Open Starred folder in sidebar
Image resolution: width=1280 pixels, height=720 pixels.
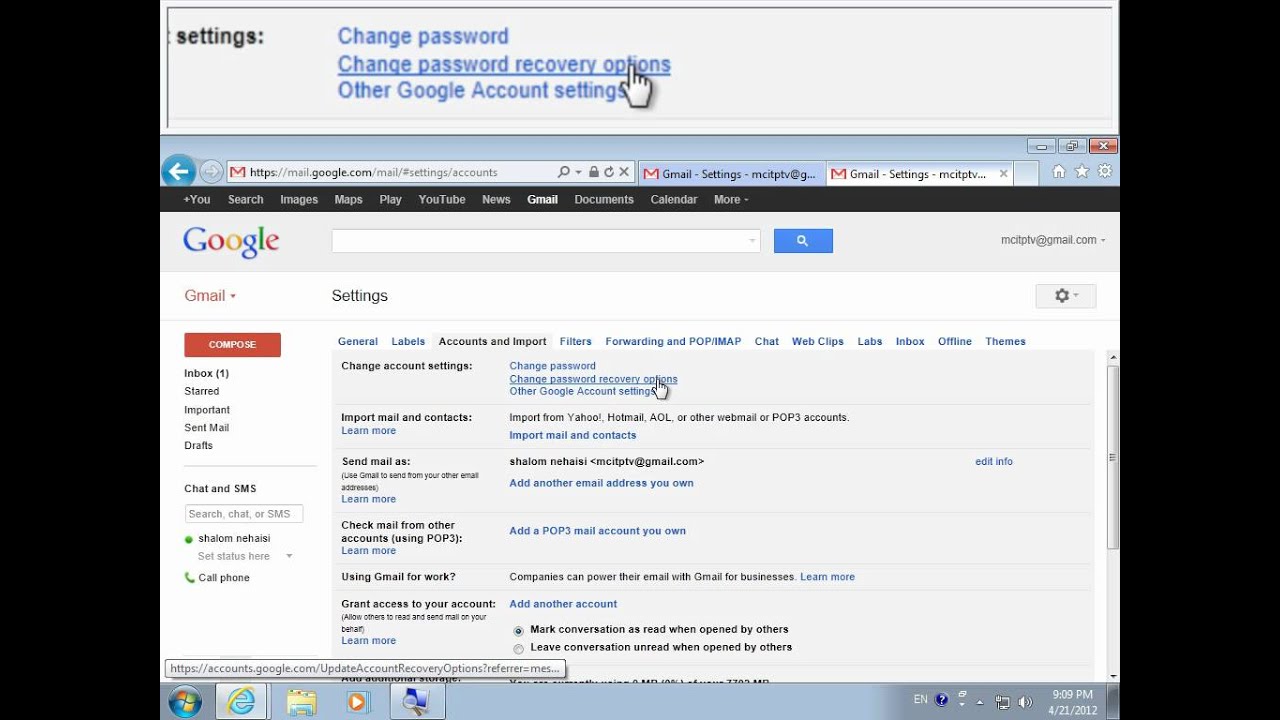(x=201, y=391)
